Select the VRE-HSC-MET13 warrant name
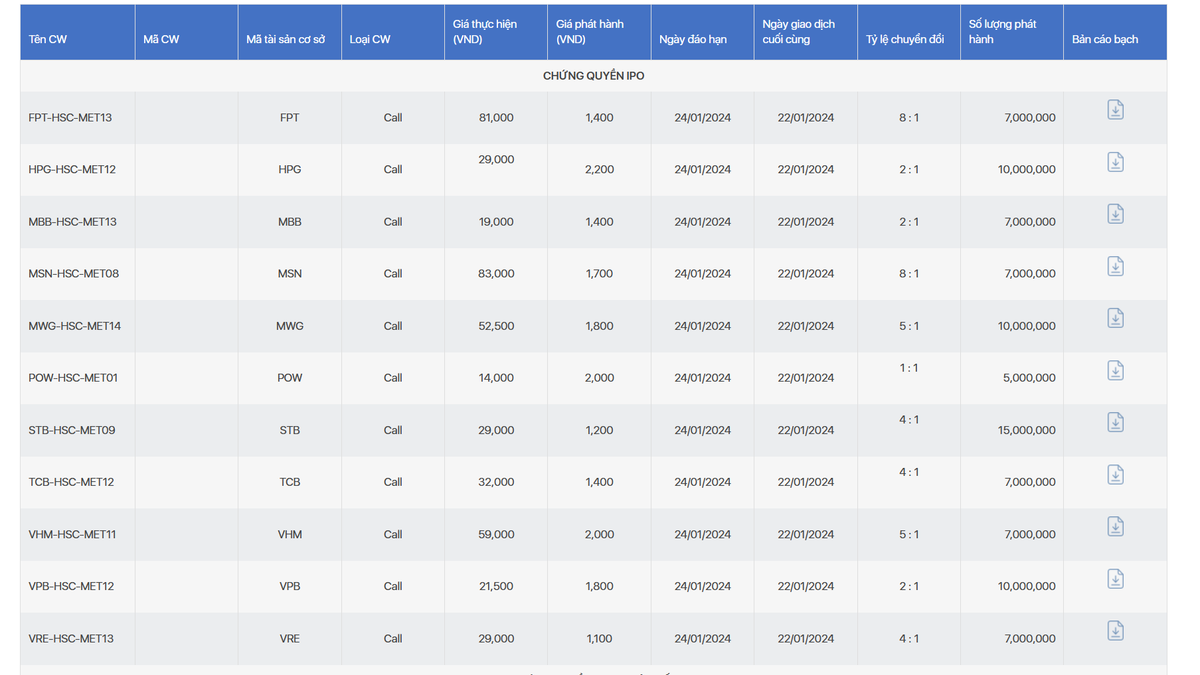 tap(71, 639)
